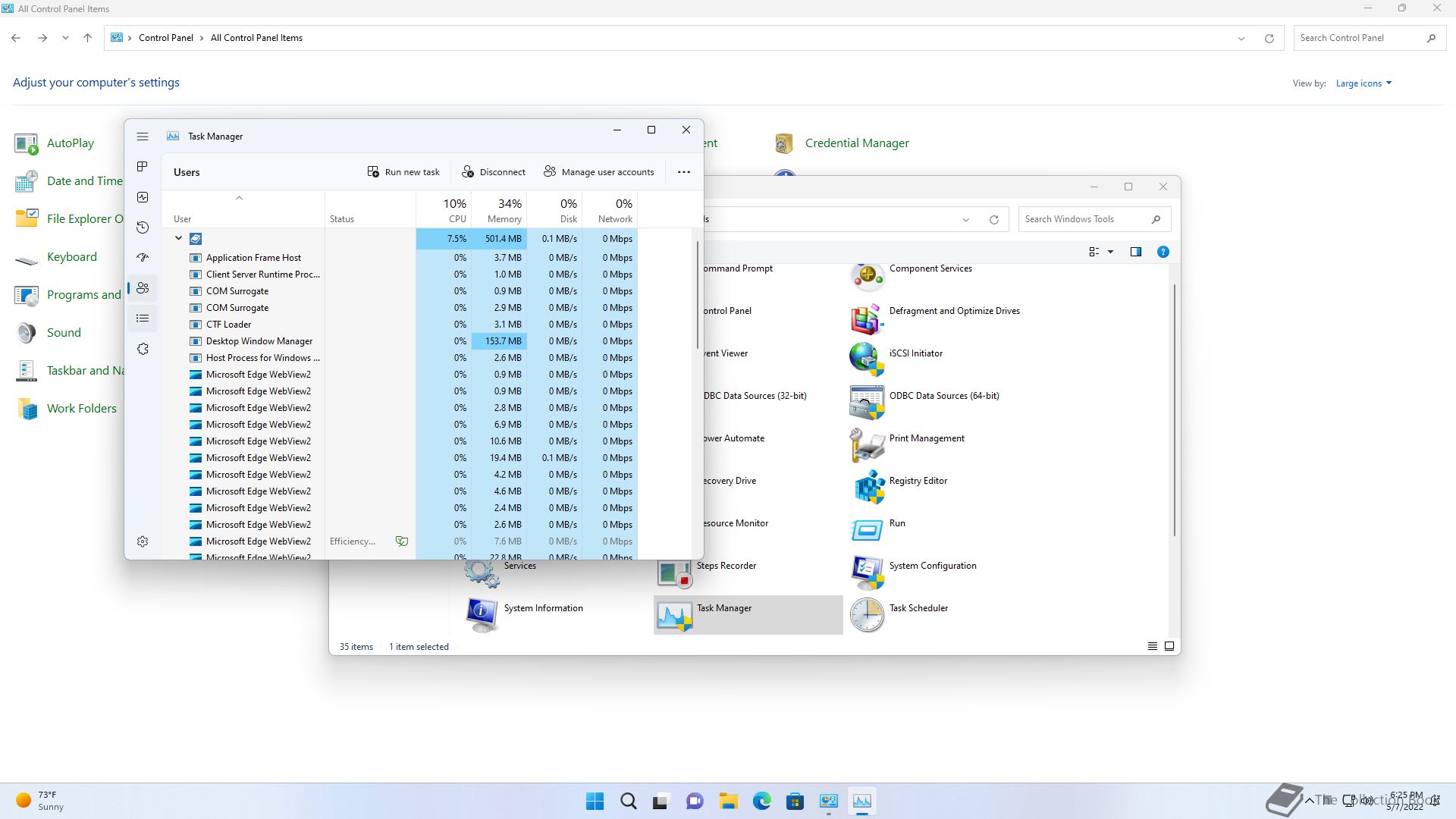Open Microsoft Edge from taskbar
This screenshot has height=819, width=1456.
tap(762, 801)
